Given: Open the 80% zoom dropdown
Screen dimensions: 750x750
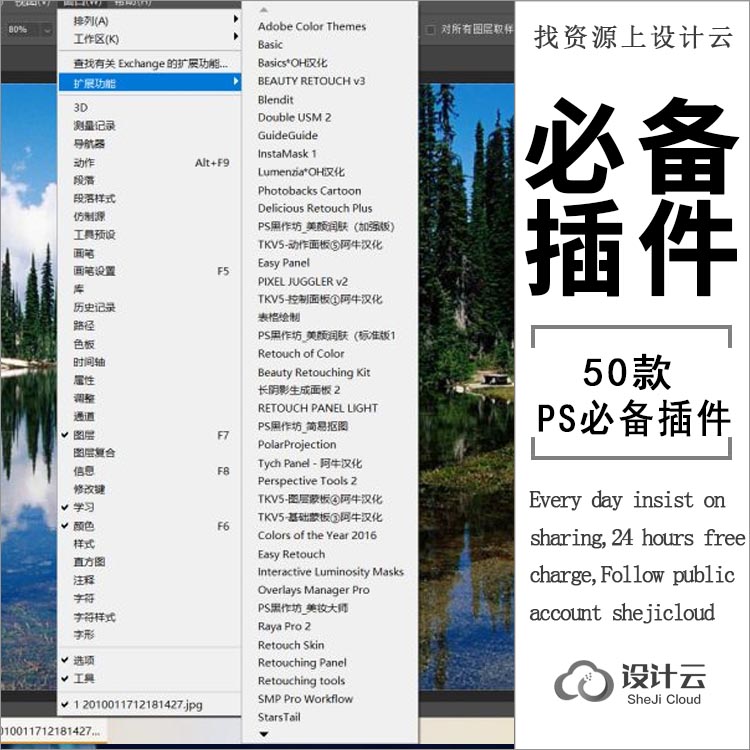Looking at the screenshot, I should click(47, 30).
